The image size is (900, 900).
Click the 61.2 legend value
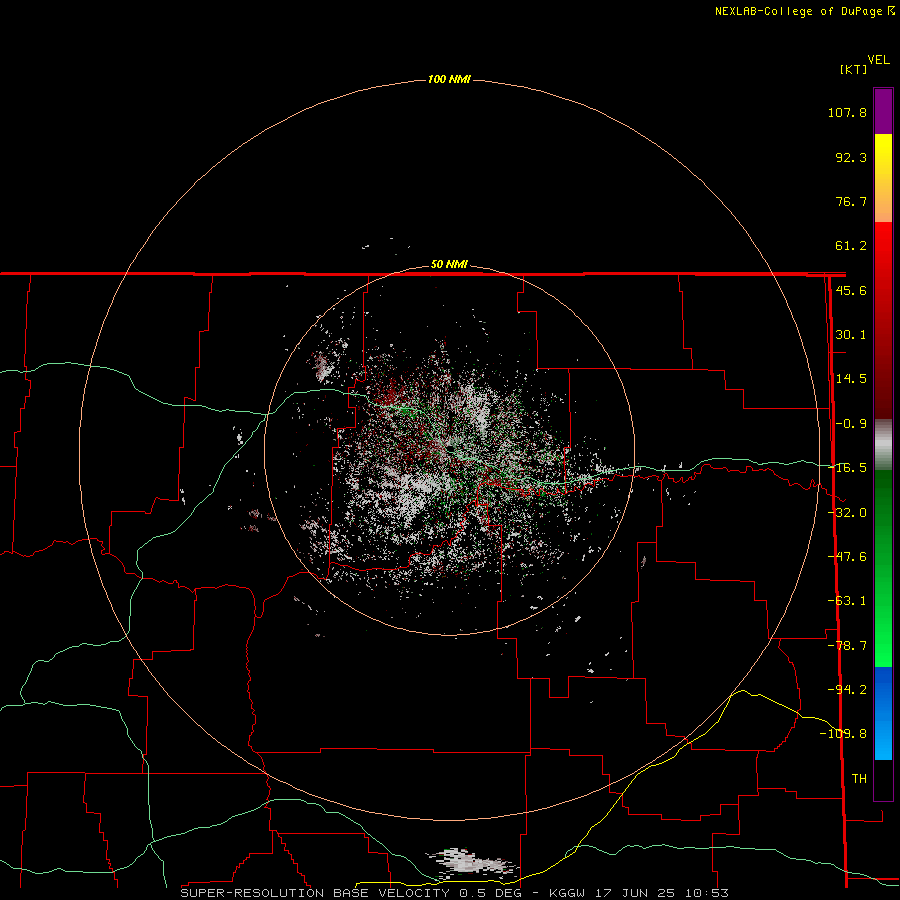pos(851,246)
